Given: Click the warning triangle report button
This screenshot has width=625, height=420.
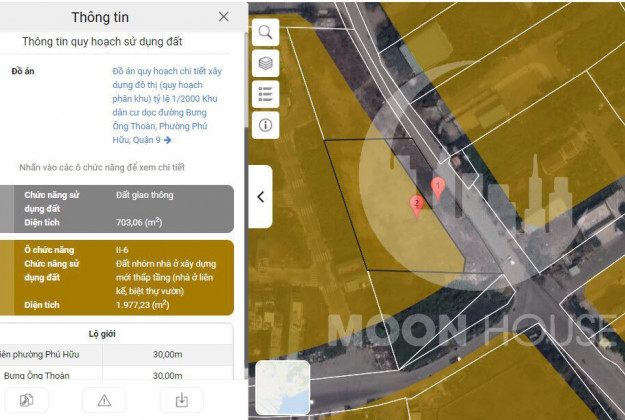Looking at the screenshot, I should 104,400.
